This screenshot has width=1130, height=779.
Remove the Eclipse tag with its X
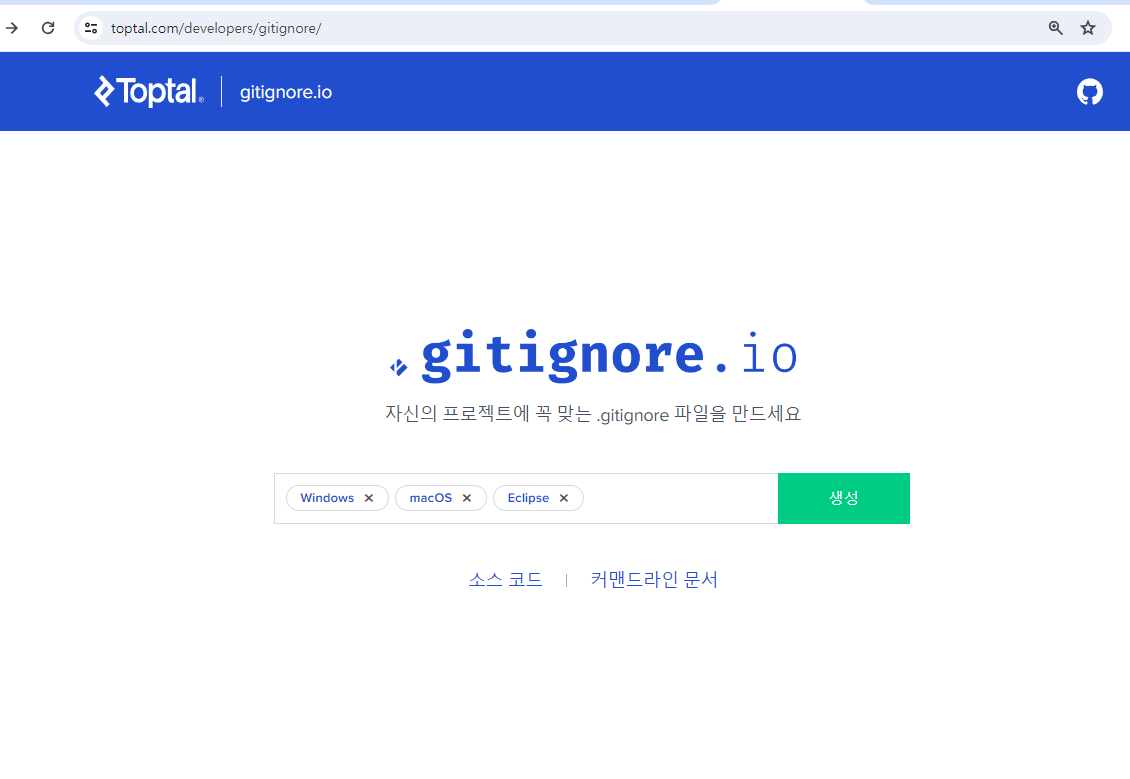564,498
